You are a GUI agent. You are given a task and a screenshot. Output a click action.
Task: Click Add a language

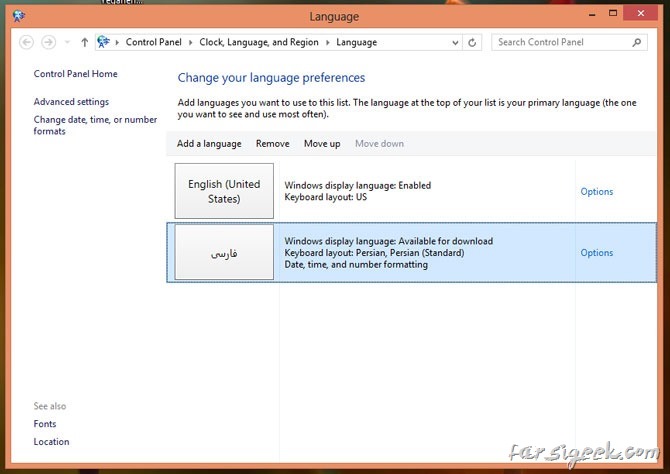coord(209,144)
